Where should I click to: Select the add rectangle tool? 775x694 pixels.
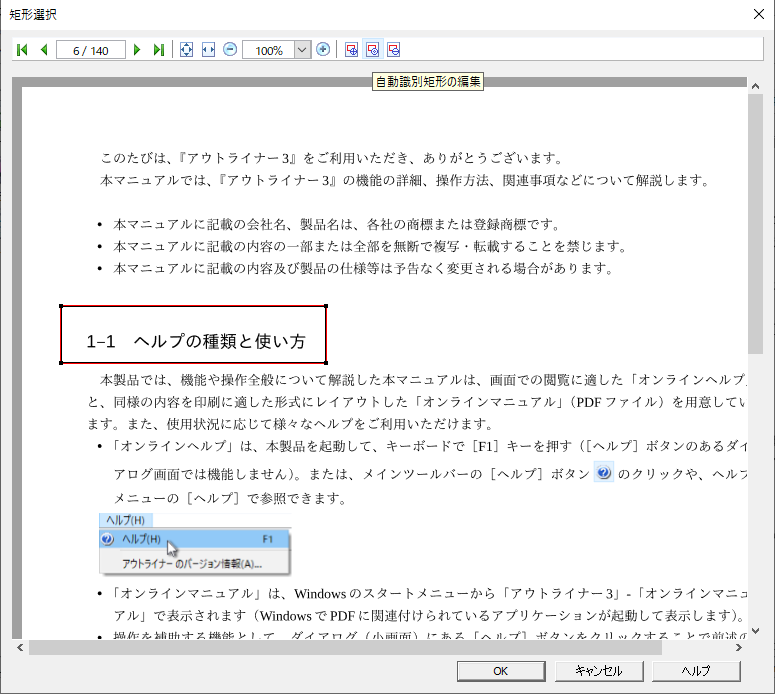pyautogui.click(x=352, y=50)
